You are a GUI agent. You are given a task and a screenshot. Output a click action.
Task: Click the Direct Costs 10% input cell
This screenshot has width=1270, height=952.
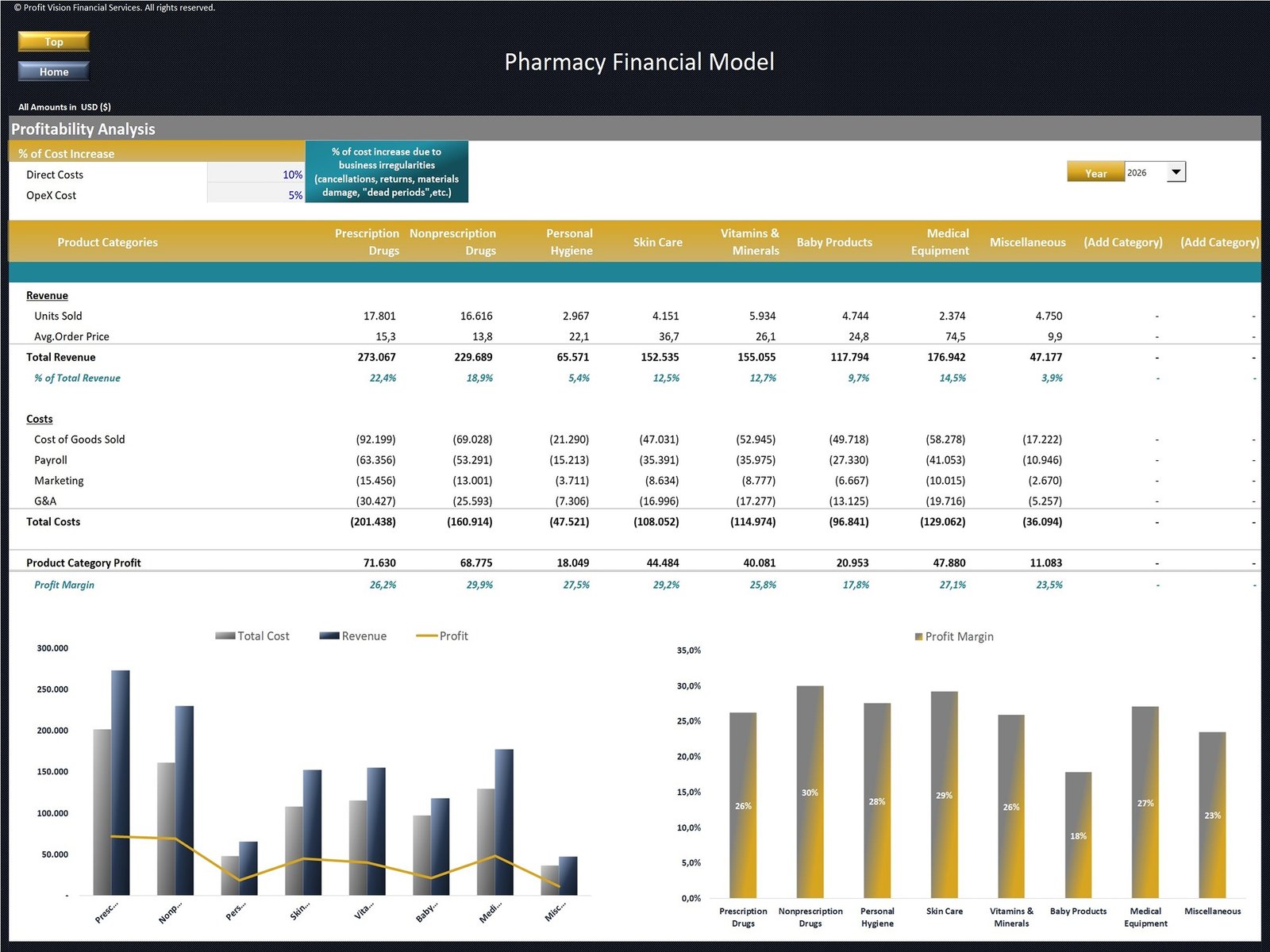tap(256, 175)
